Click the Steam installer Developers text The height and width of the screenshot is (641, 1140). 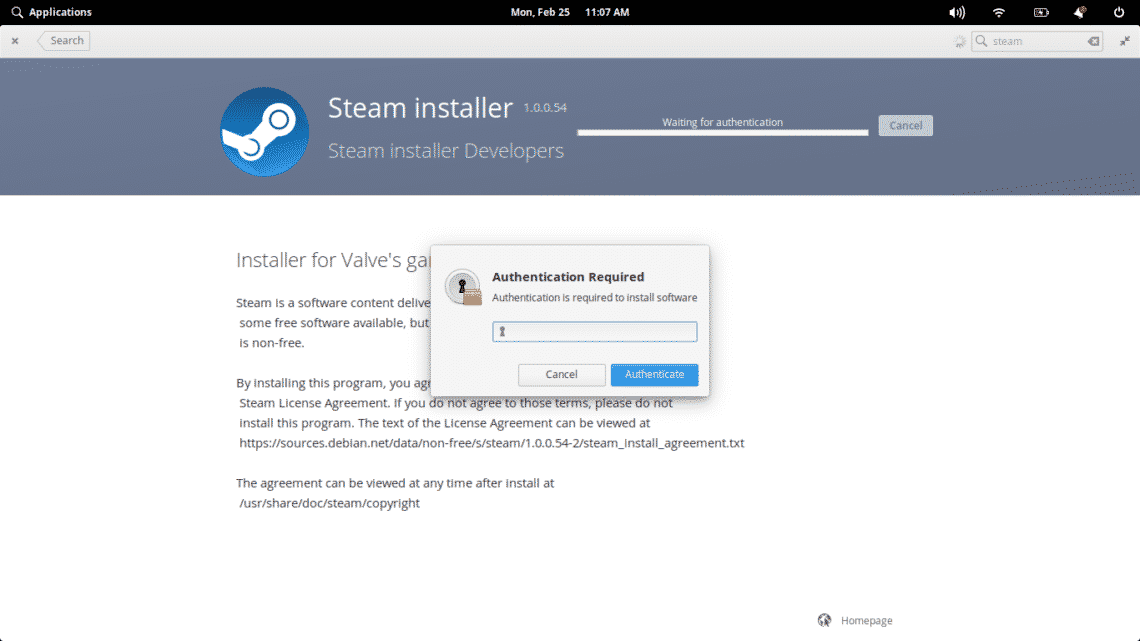point(446,150)
